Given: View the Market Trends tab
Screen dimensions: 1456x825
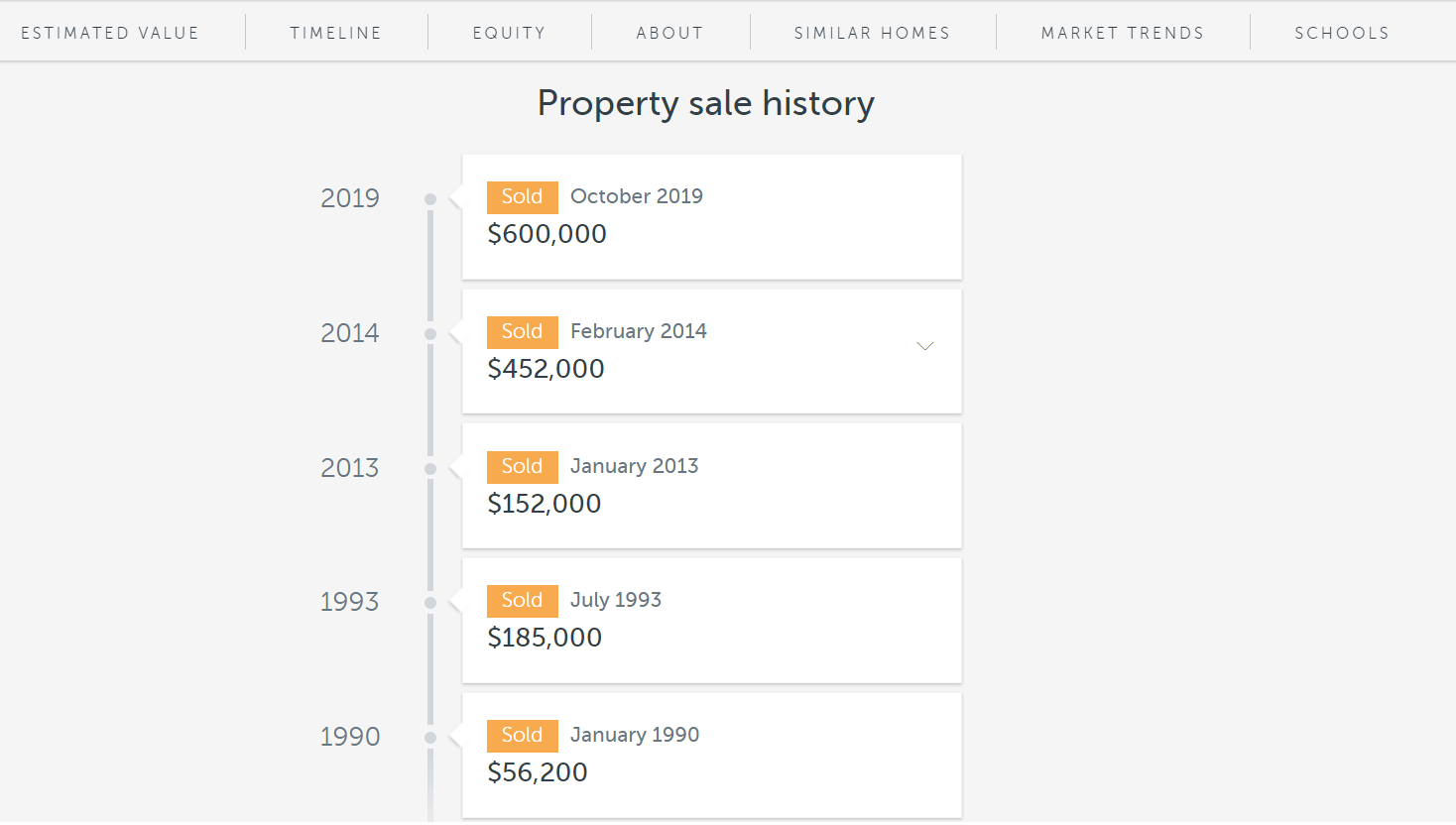Looking at the screenshot, I should (1123, 33).
